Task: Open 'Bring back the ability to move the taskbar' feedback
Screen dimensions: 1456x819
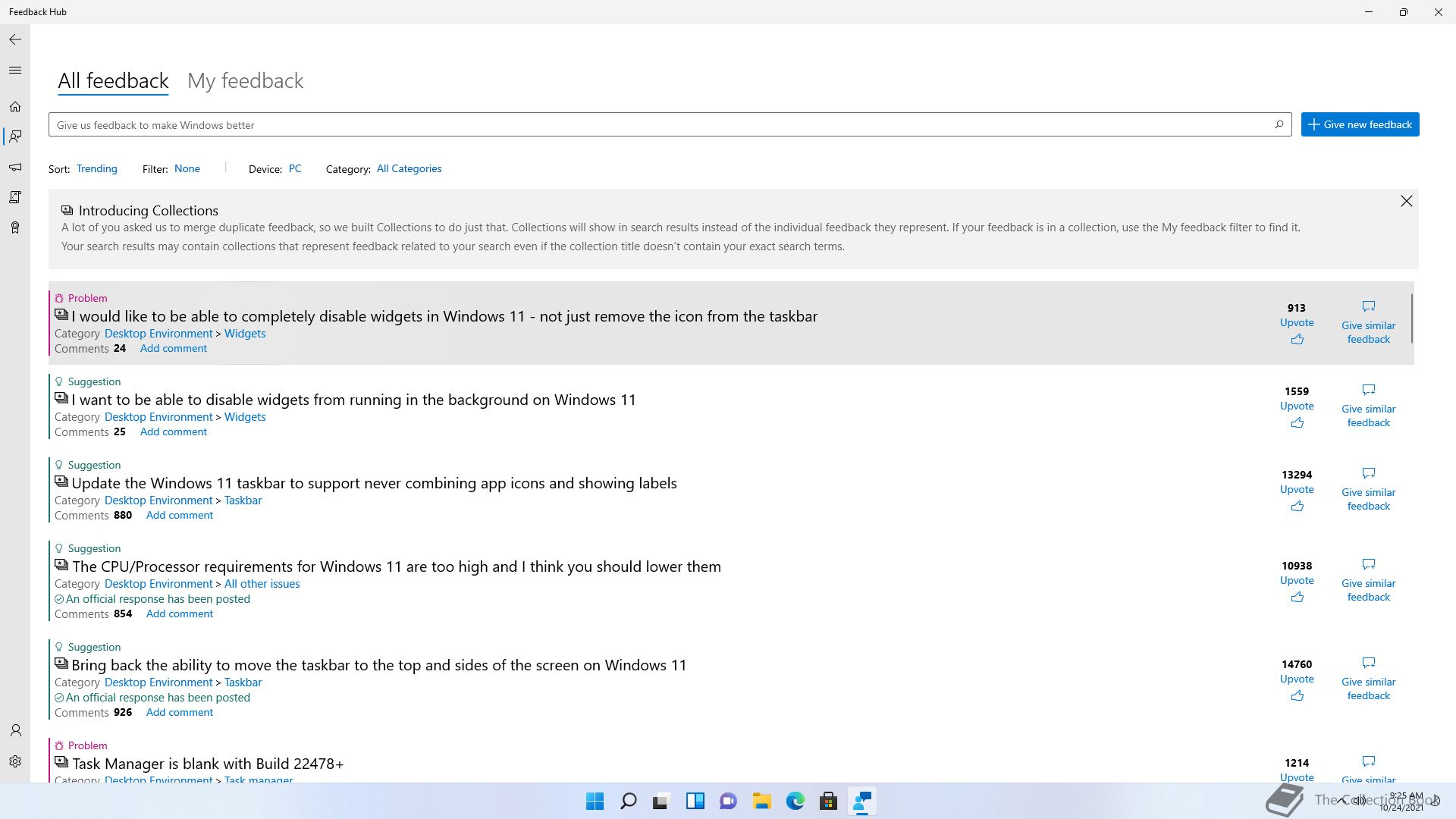Action: [x=378, y=664]
